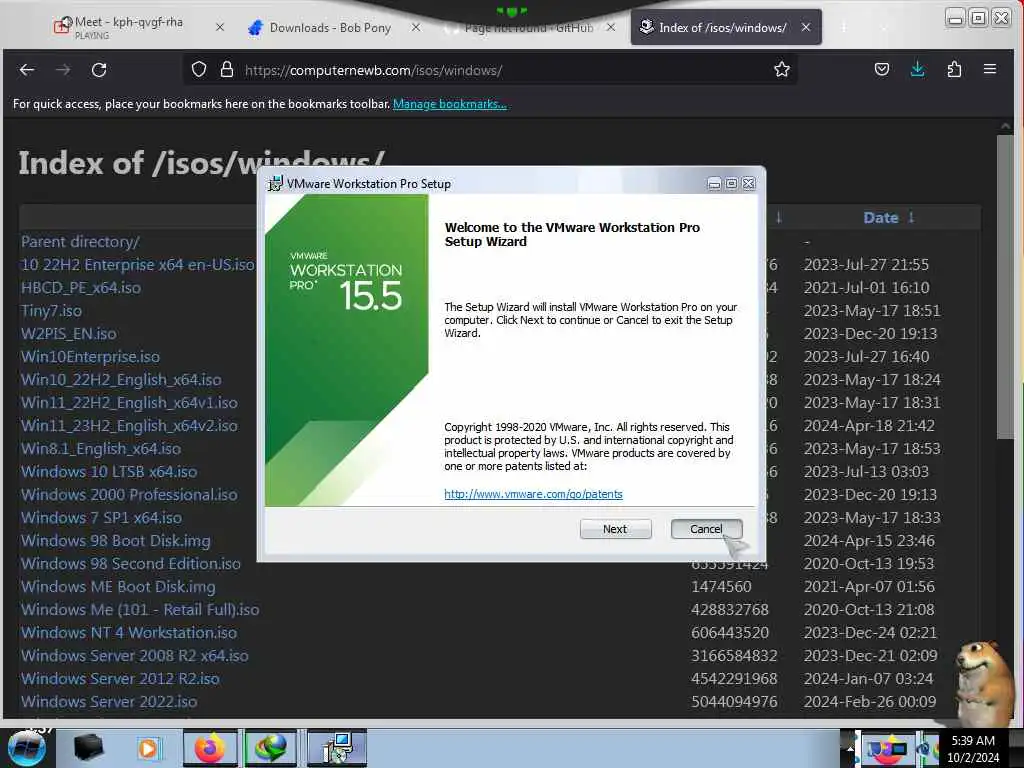
Task: Close the GitHub Page not found tab
Action: pos(611,27)
